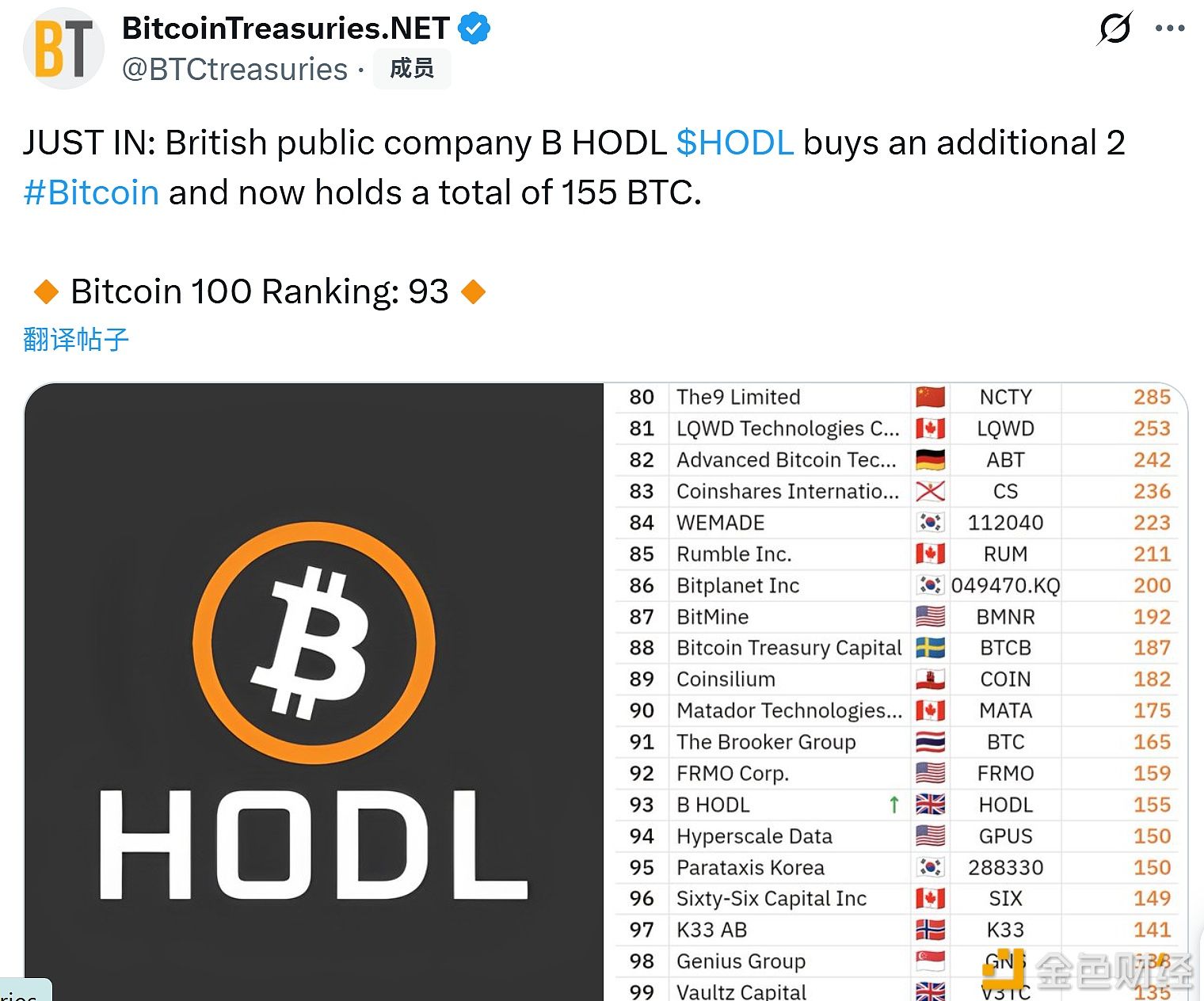
Task: Click the German flag beside Advanced Bitcoin Tec
Action: [932, 460]
